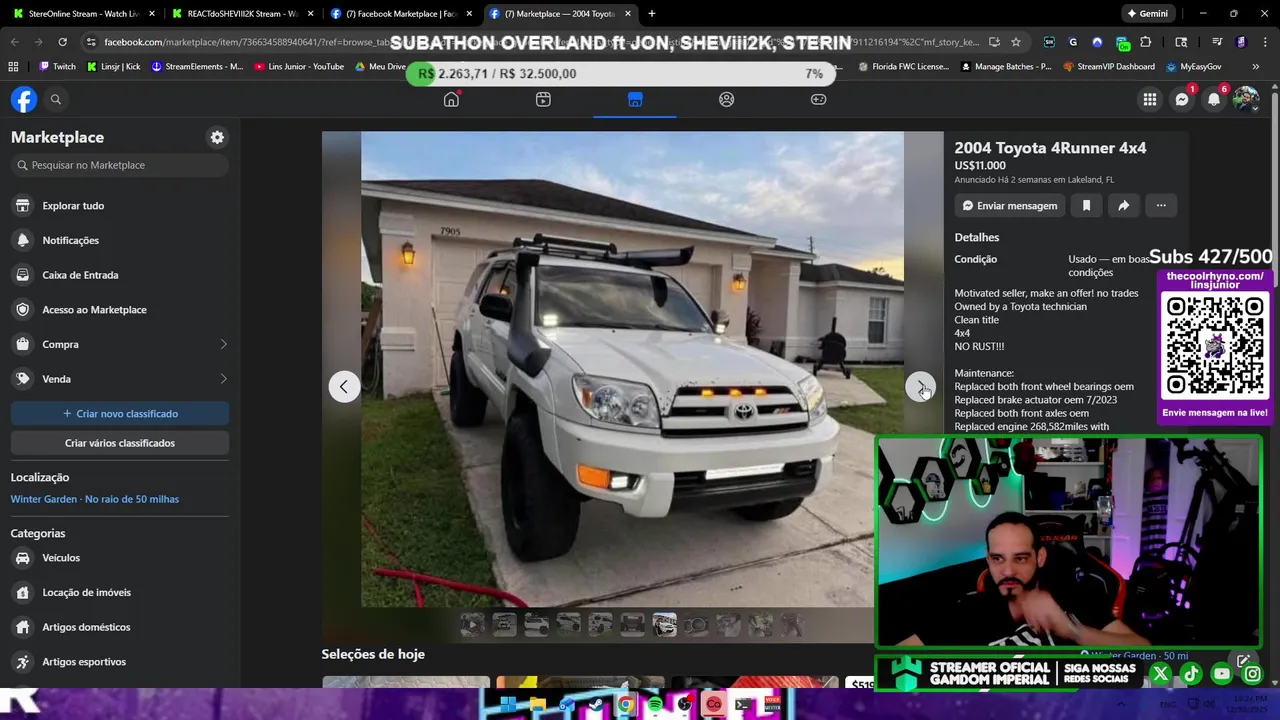Viewport: 1280px width, 720px height.
Task: Click the Pesquisar no Marketplace search field
Action: click(120, 165)
